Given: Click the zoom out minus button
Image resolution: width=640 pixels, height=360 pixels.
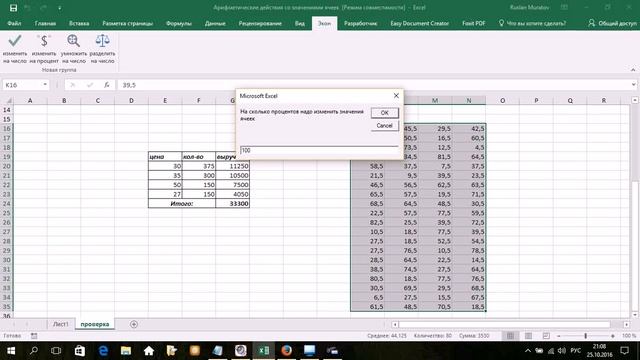Looking at the screenshot, I should pyautogui.click(x=558, y=336).
